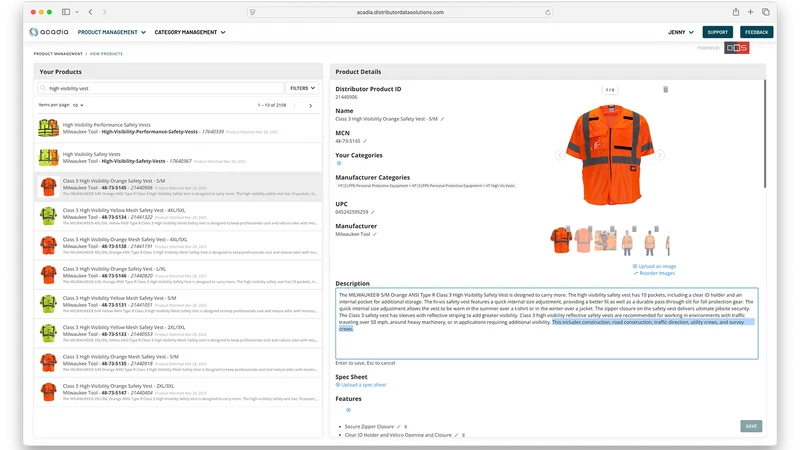Click the search magnifier icon in Your Products
Screen dimensions: 800x450
tap(43, 88)
